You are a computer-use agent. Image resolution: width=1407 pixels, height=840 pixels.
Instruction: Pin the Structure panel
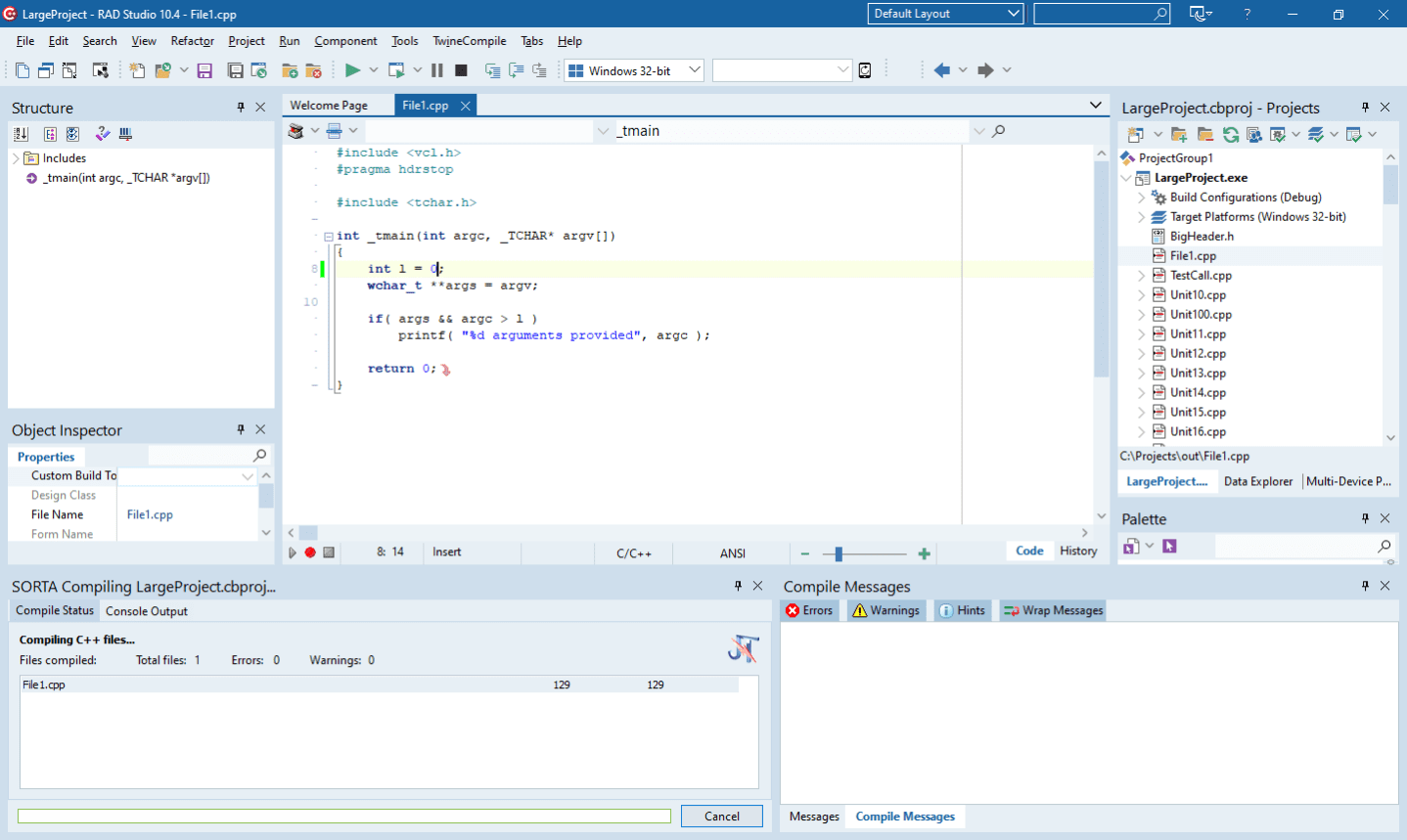click(x=241, y=108)
